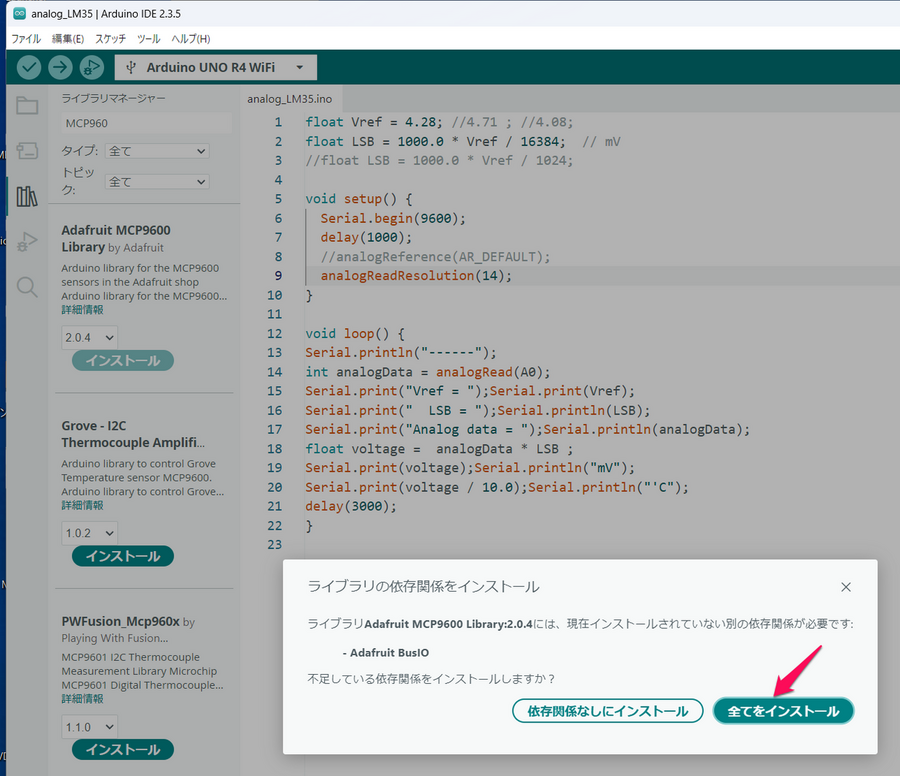The width and height of the screenshot is (900, 776).
Task: Open 詳細情報 link for Adafruit MCP9600
Action: click(83, 310)
